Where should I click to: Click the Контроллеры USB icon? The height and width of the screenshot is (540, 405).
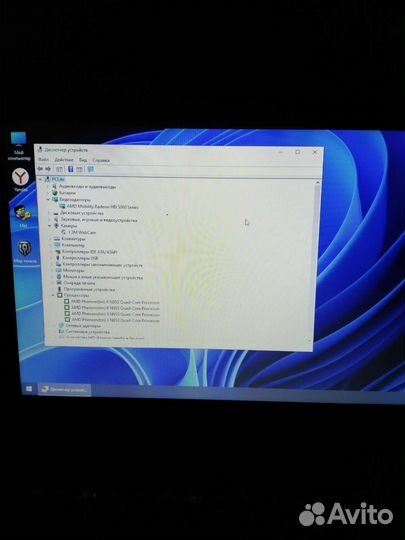pos(58,258)
